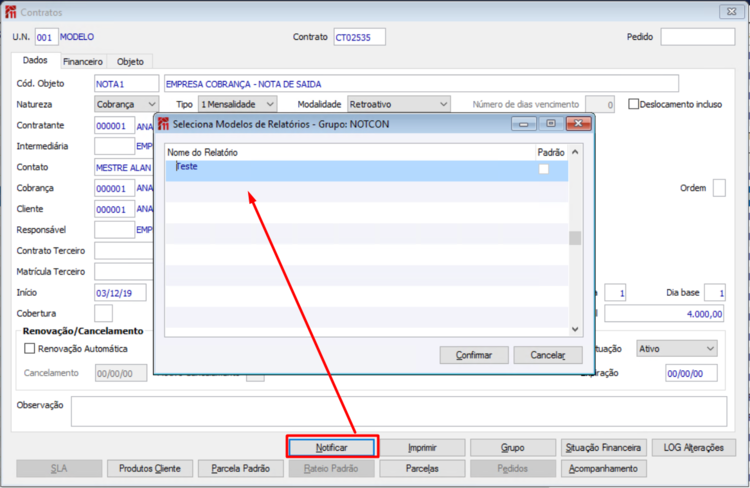Click the report selection dialog app icon
Image resolution: width=750 pixels, height=488 pixels.
pyautogui.click(x=164, y=124)
